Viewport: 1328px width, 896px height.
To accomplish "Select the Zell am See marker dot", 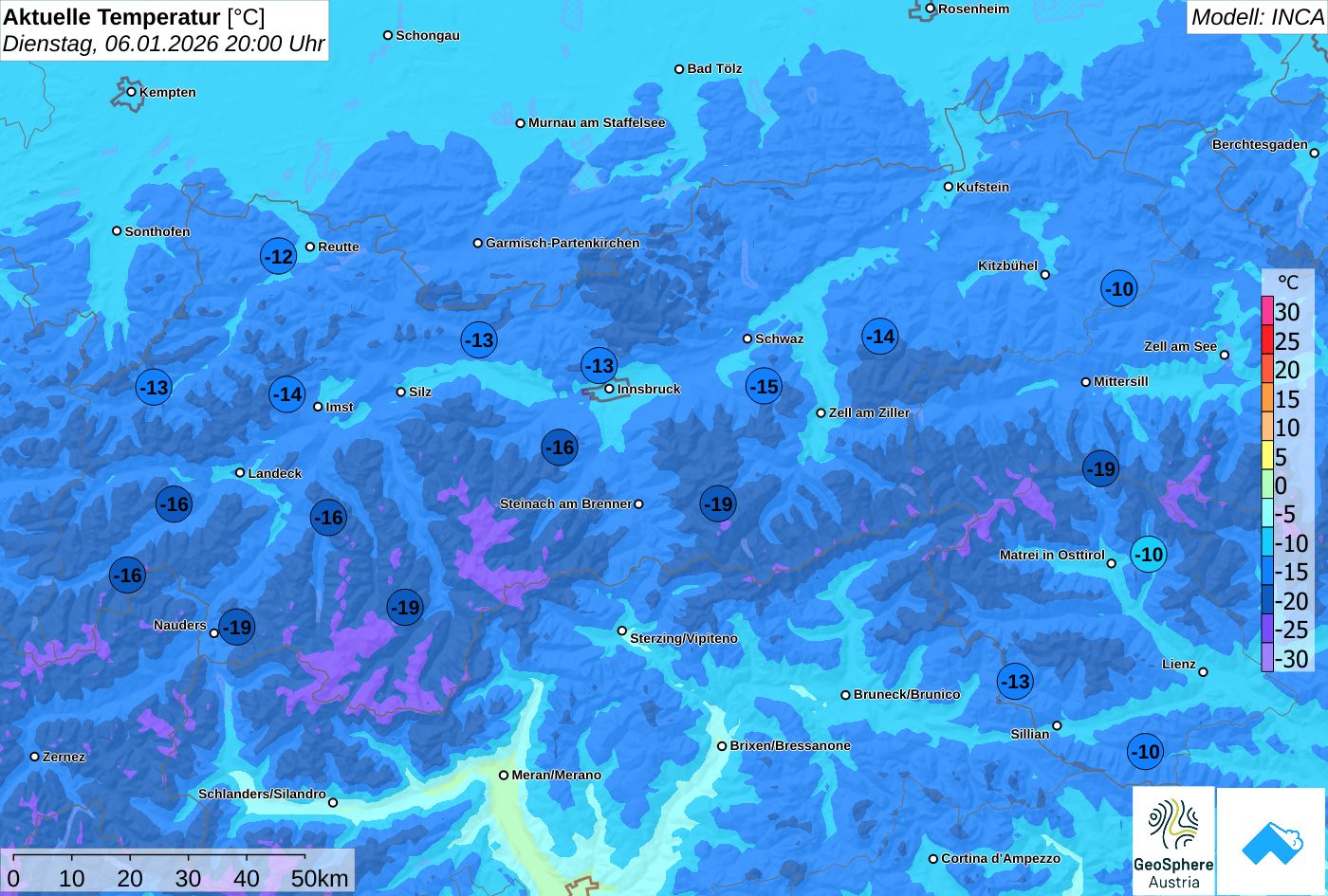I will click(1225, 355).
